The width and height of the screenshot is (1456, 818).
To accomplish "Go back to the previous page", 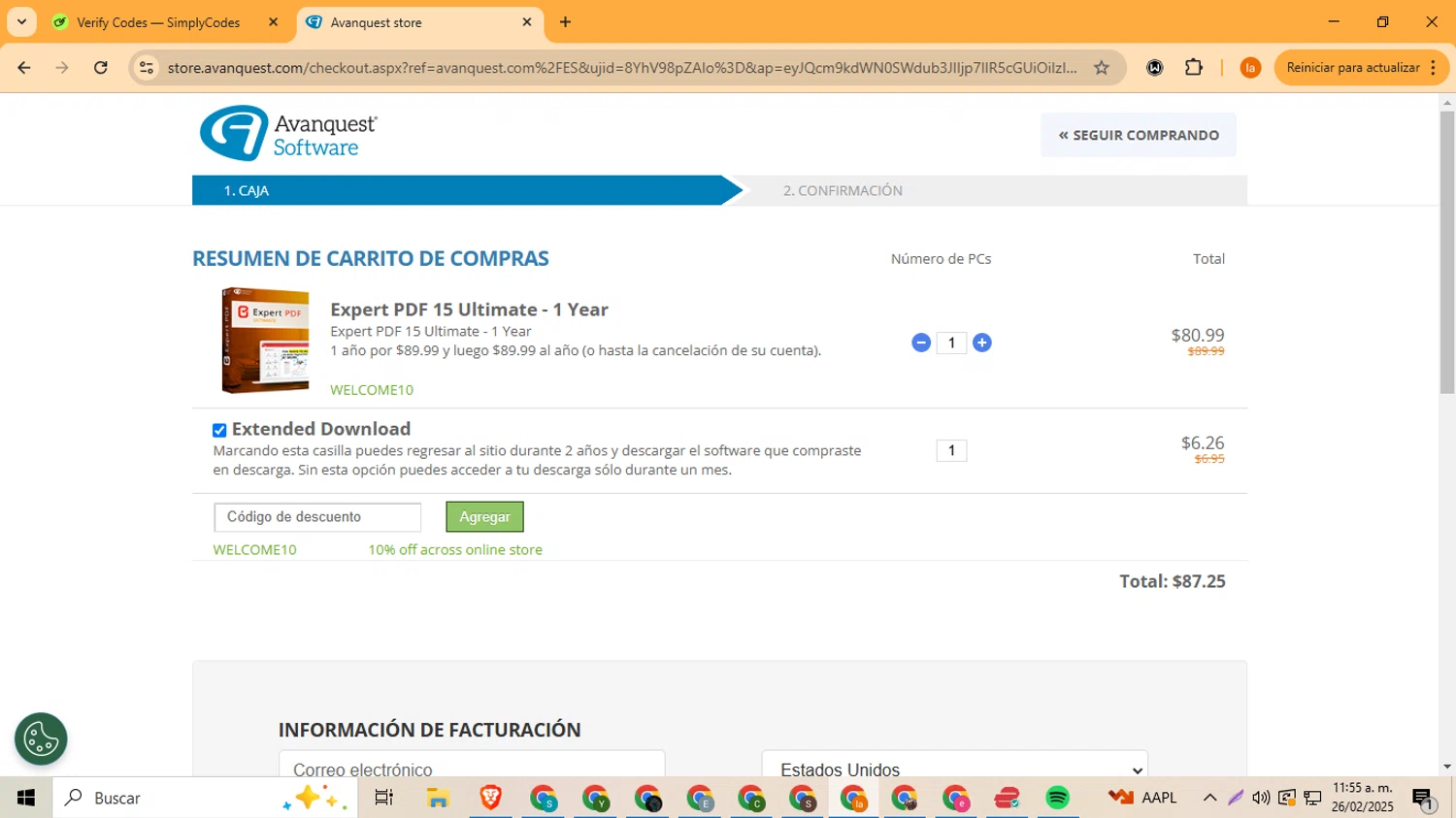I will pos(24,68).
